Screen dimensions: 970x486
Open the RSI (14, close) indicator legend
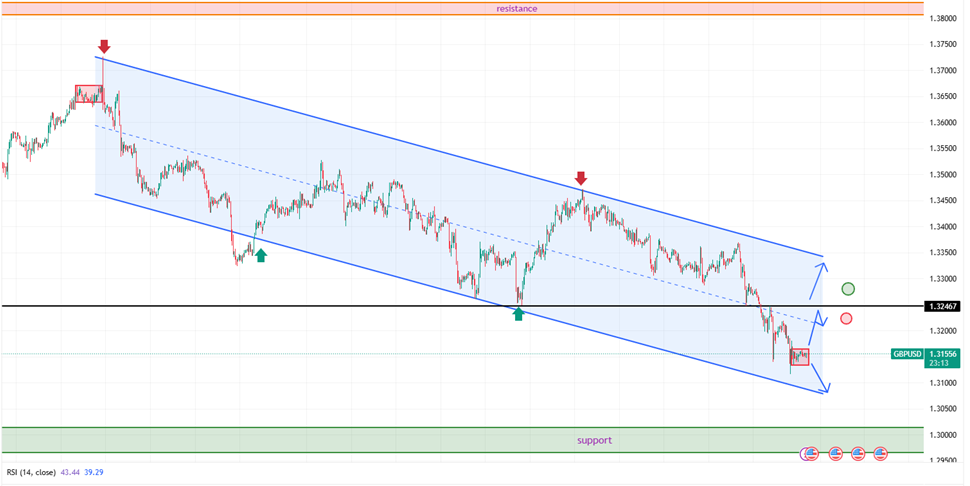click(31, 471)
